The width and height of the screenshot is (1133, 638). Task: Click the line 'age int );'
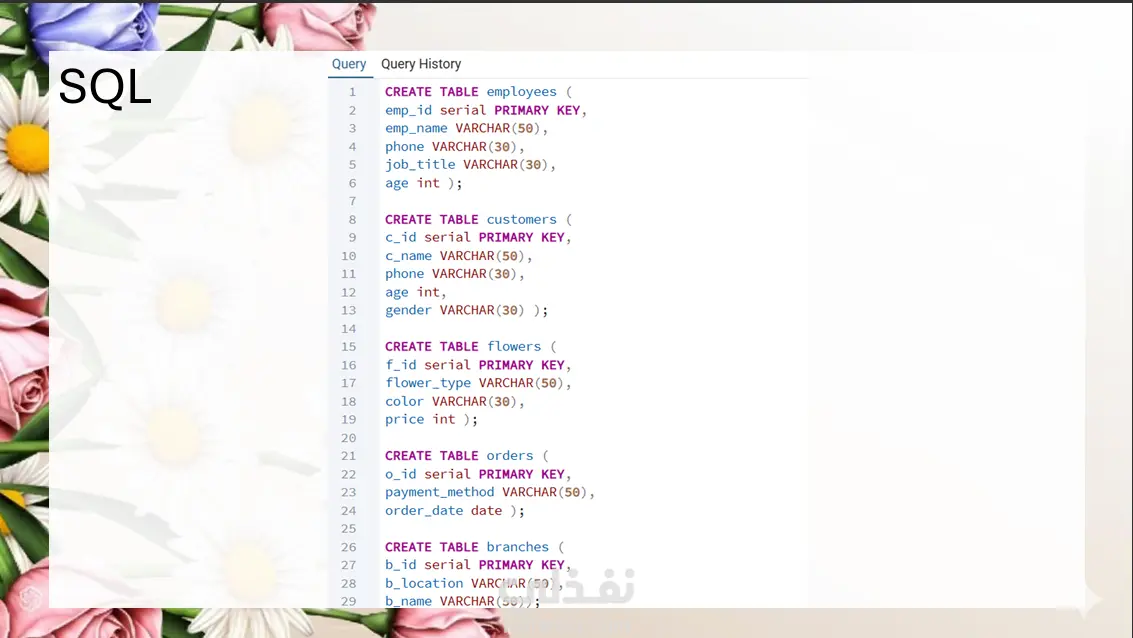click(x=423, y=183)
